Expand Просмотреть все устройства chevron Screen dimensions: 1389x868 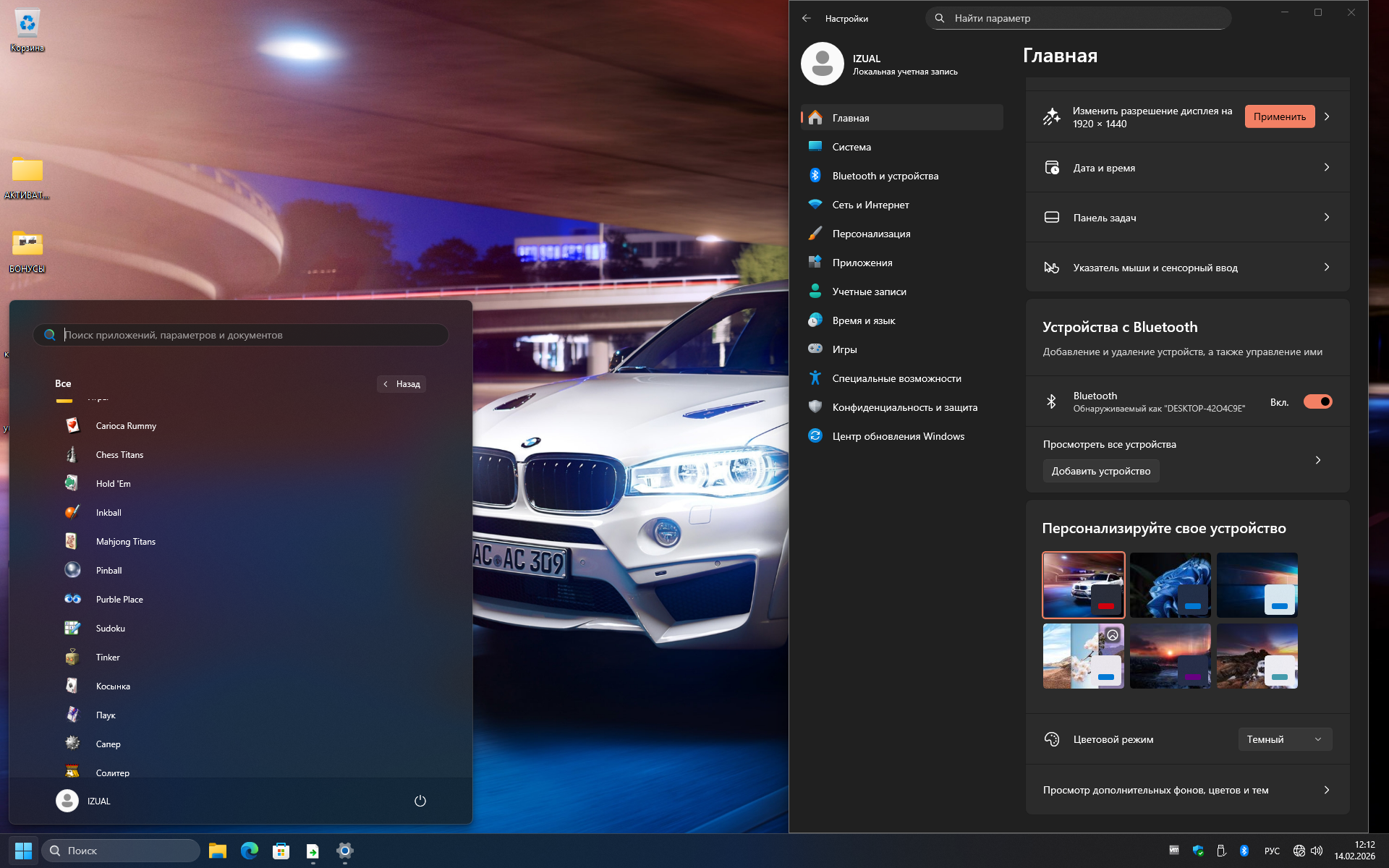click(1317, 460)
